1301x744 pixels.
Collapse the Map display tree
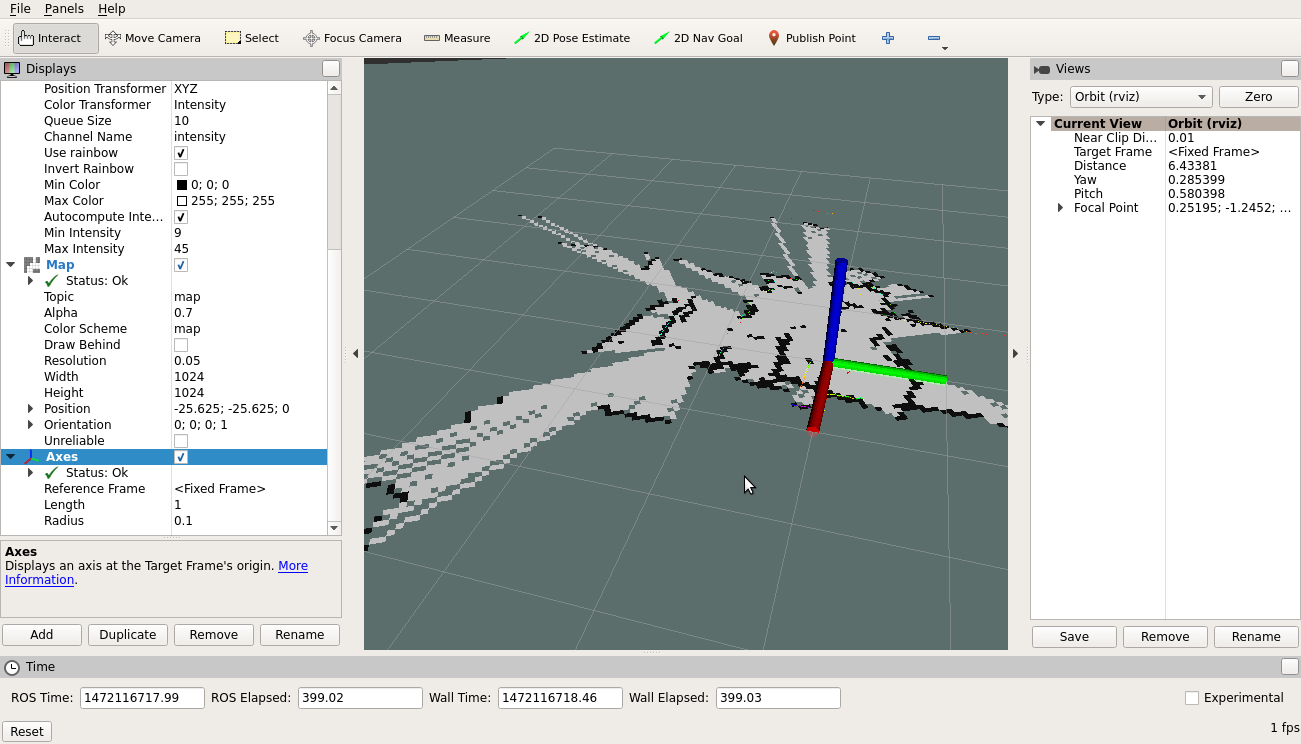click(x=11, y=265)
